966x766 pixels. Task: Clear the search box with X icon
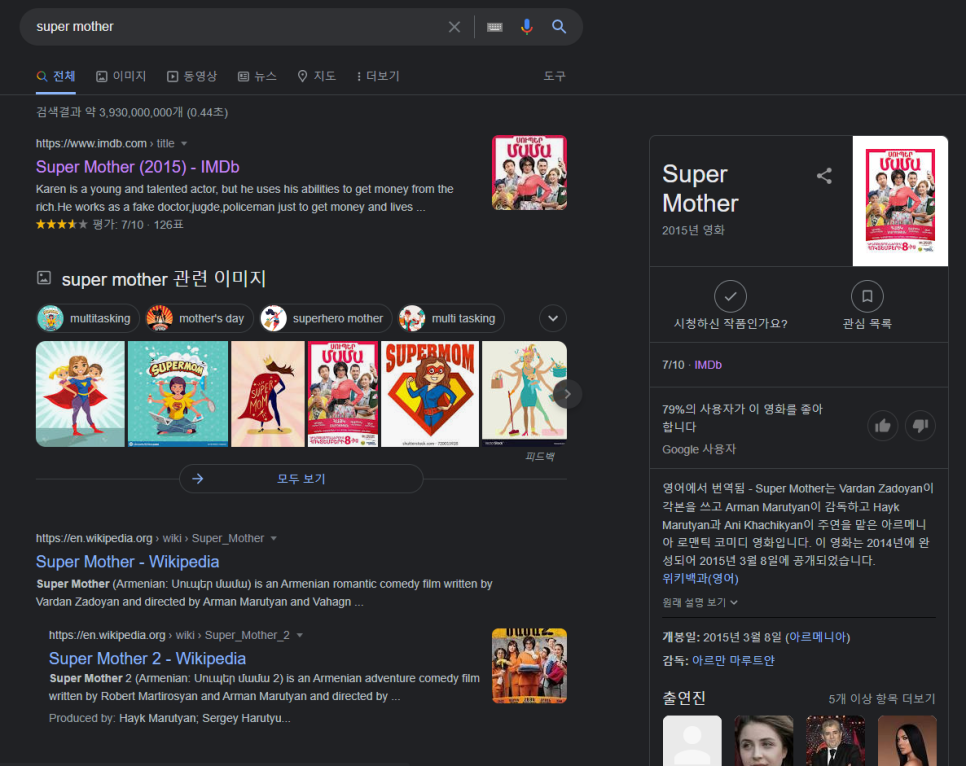click(x=454, y=26)
